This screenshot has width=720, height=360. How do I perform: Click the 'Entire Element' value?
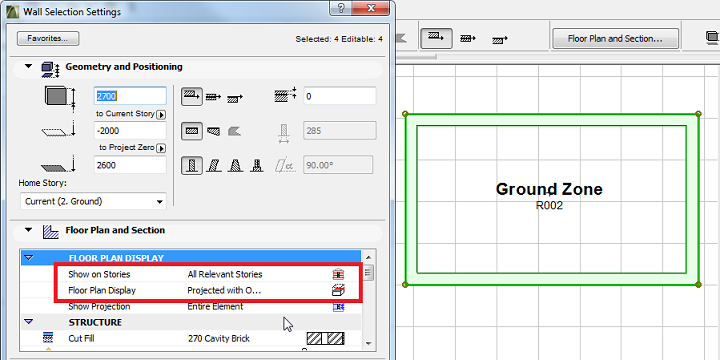215,306
